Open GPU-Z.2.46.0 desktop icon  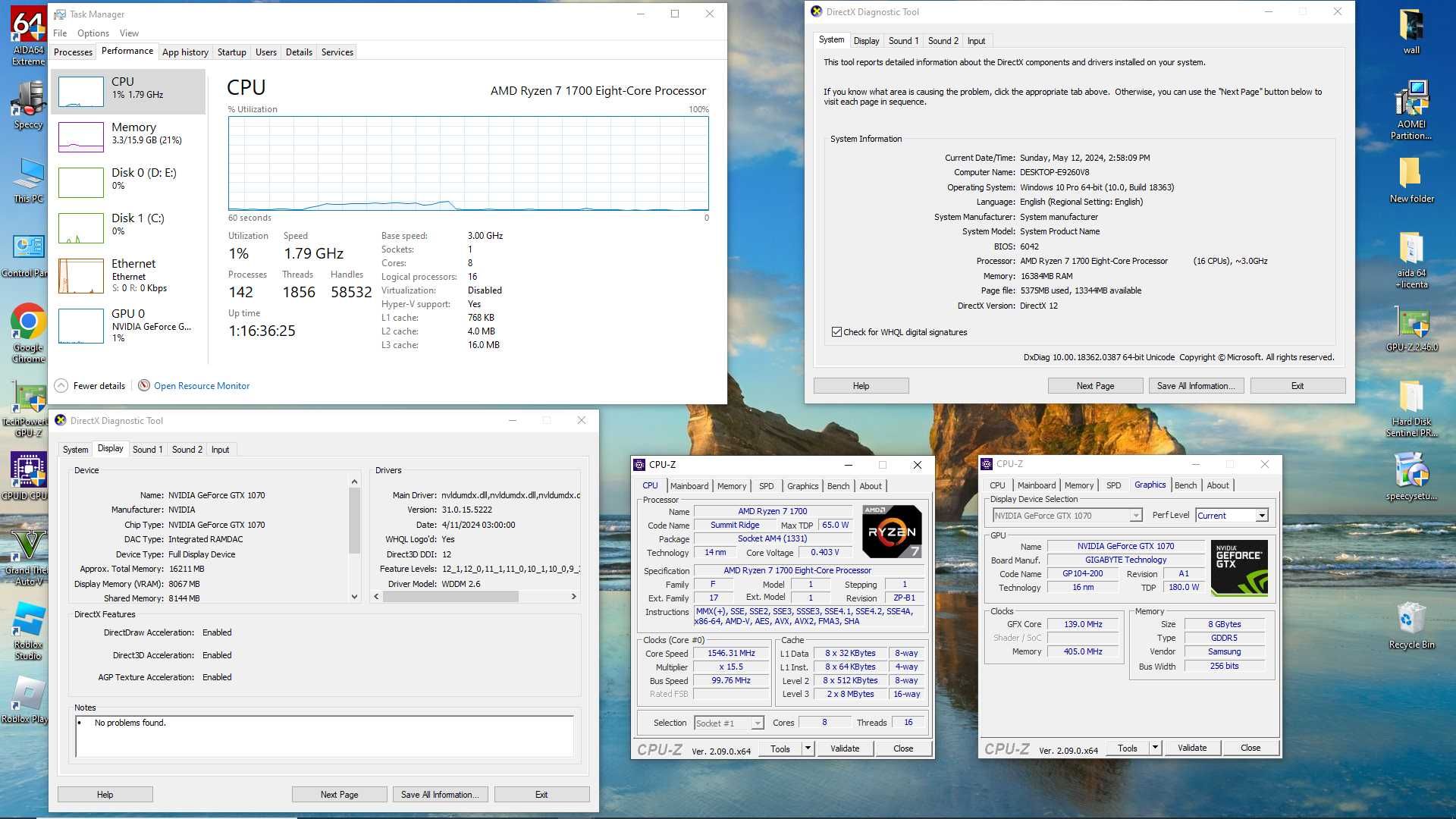1411,331
